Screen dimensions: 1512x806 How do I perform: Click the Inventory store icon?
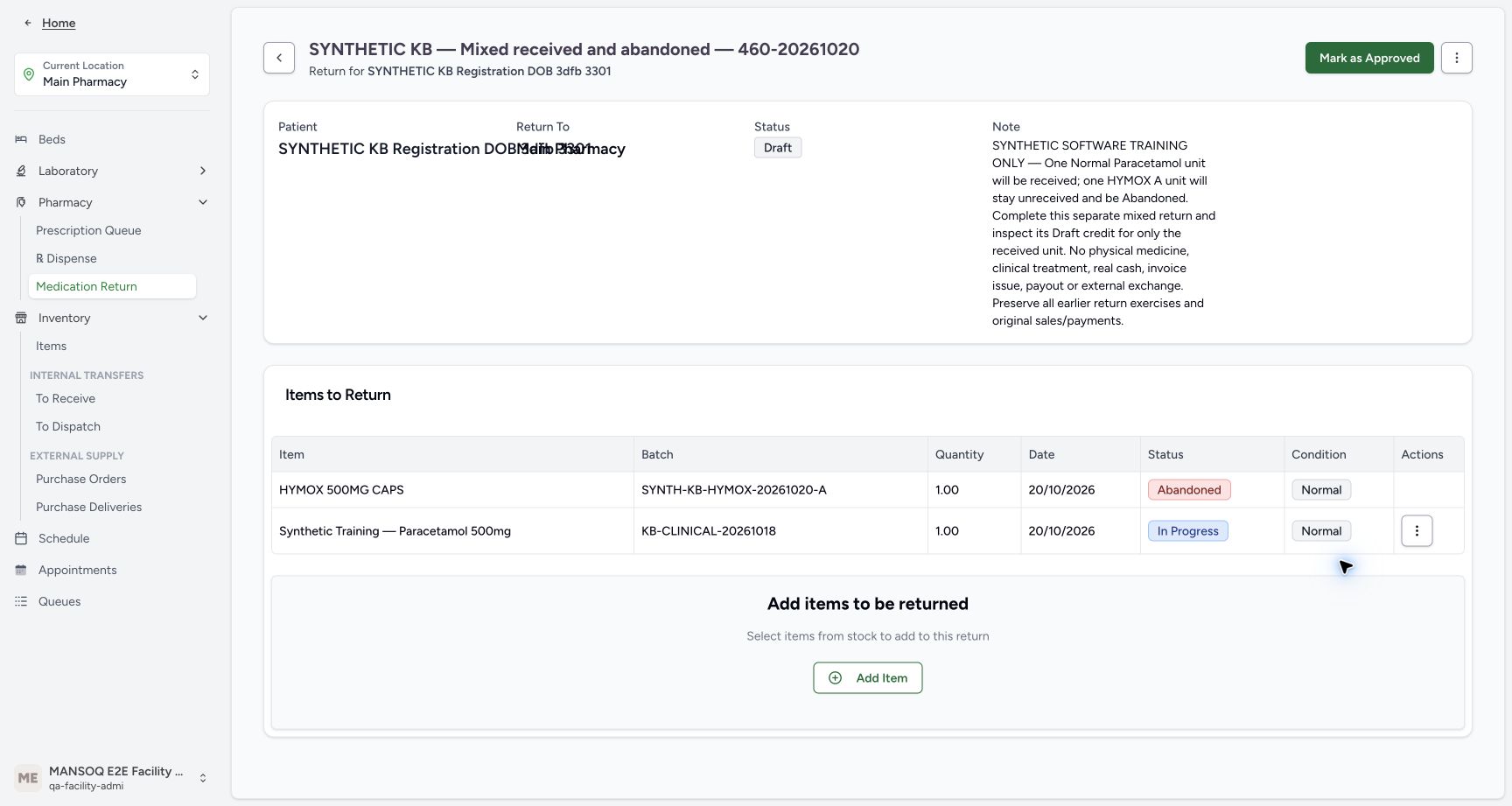tap(21, 318)
